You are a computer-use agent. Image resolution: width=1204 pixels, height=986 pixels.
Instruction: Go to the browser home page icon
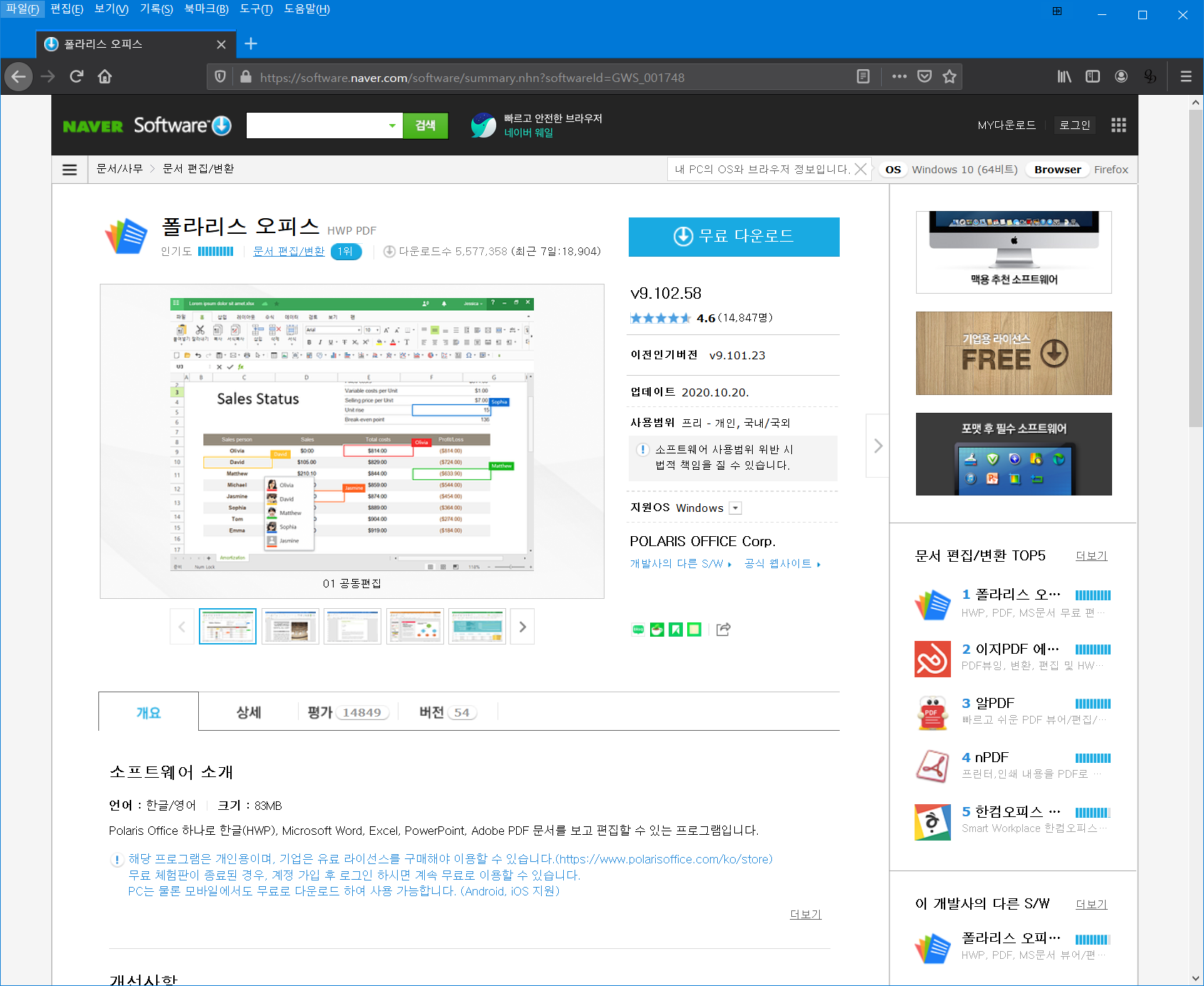pyautogui.click(x=105, y=76)
